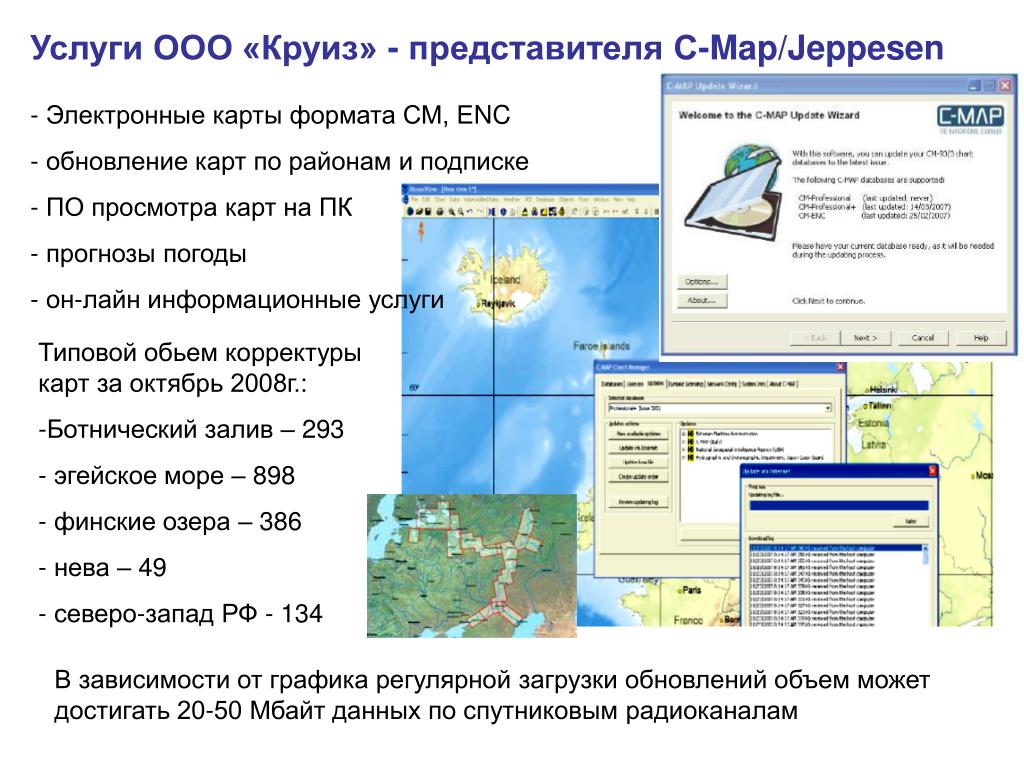Click Update via Internet in Chart Manager

639,448
